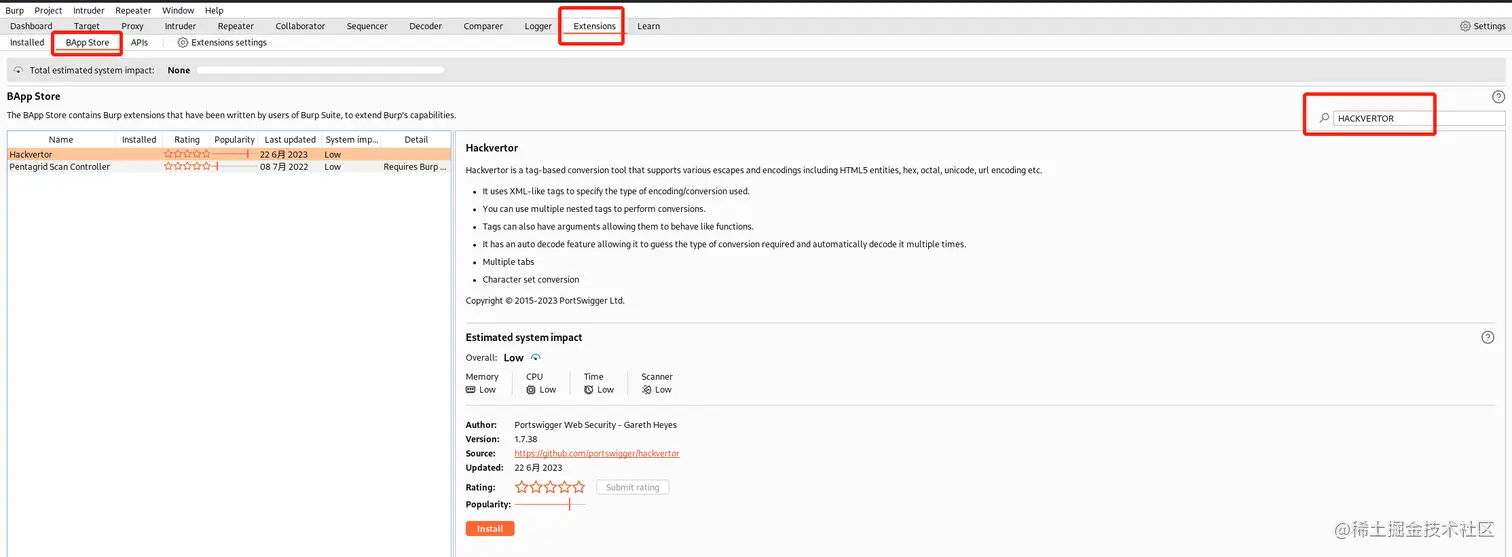Click the '22 6月 2023' last updated cell
The image size is (1512, 557).
[284, 155]
